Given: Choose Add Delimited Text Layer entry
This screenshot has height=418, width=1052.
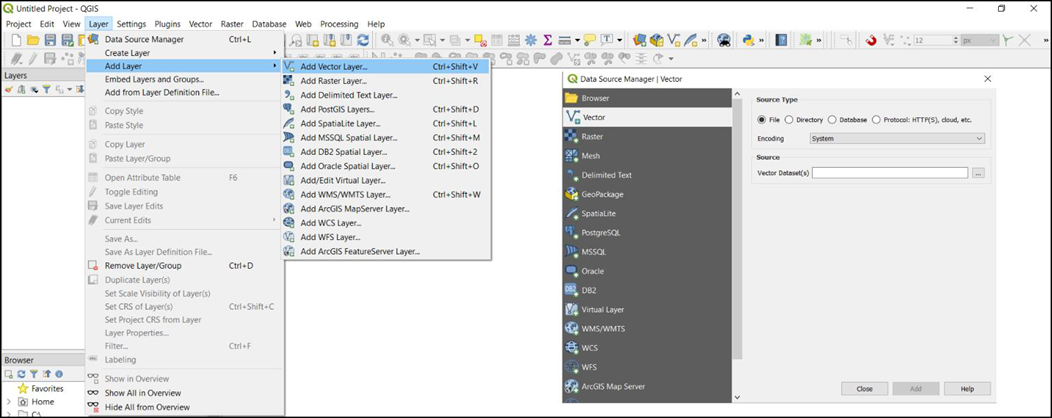Looking at the screenshot, I should pos(386,95).
